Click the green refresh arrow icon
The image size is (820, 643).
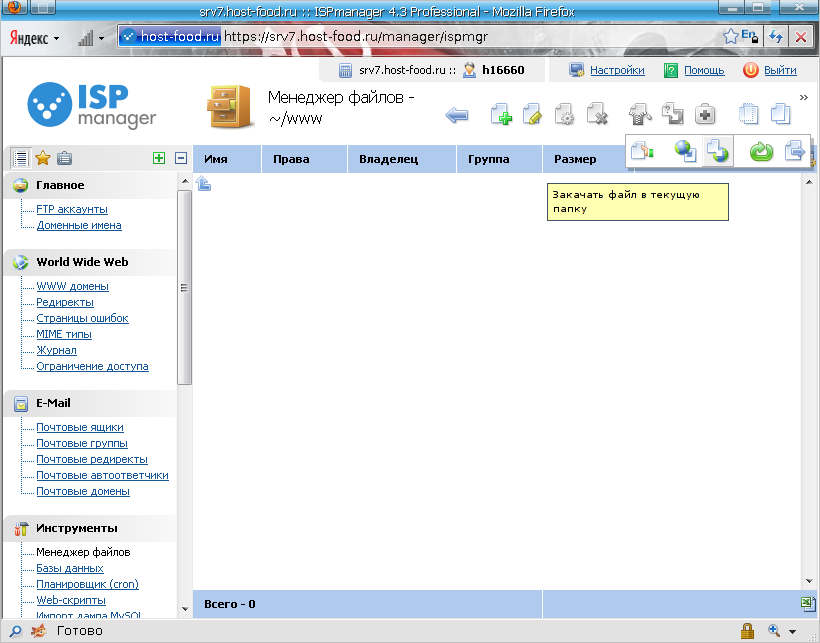click(x=762, y=151)
